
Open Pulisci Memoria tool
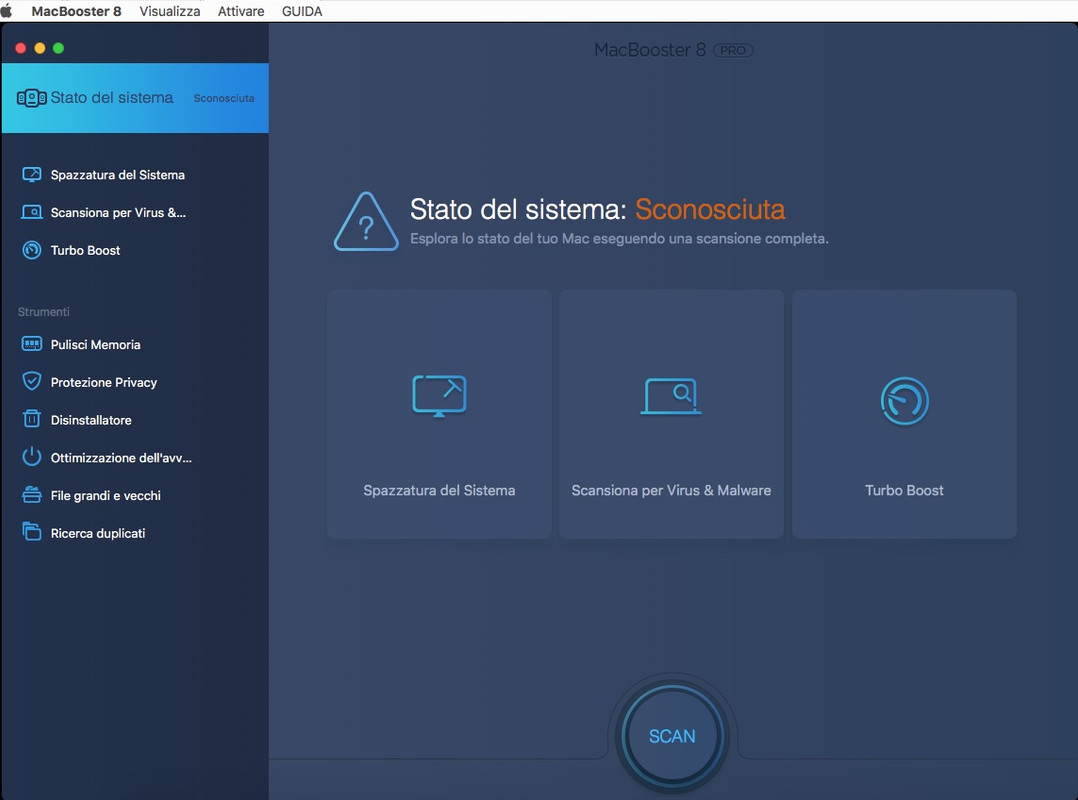point(96,344)
